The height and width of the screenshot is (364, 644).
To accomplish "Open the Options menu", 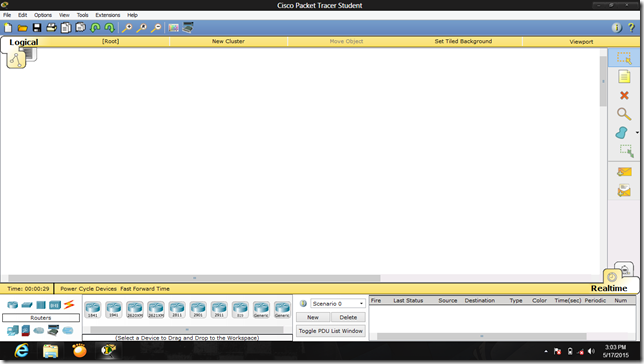I will pyautogui.click(x=43, y=15).
